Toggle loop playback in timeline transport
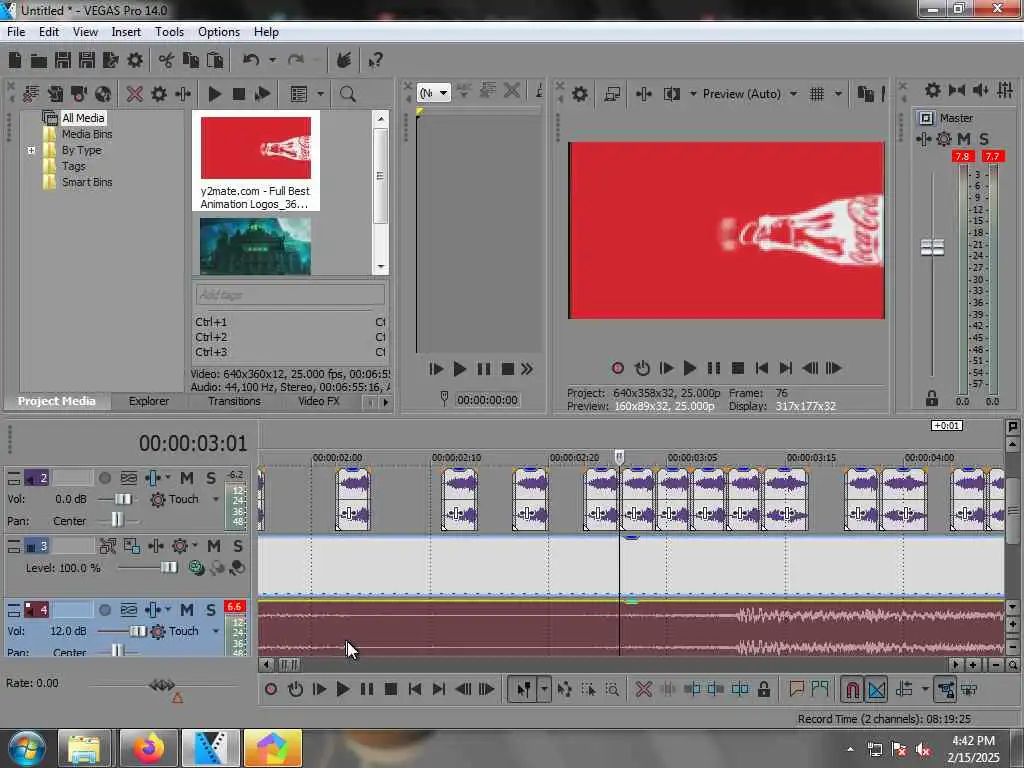The height and width of the screenshot is (768, 1024). coord(295,689)
